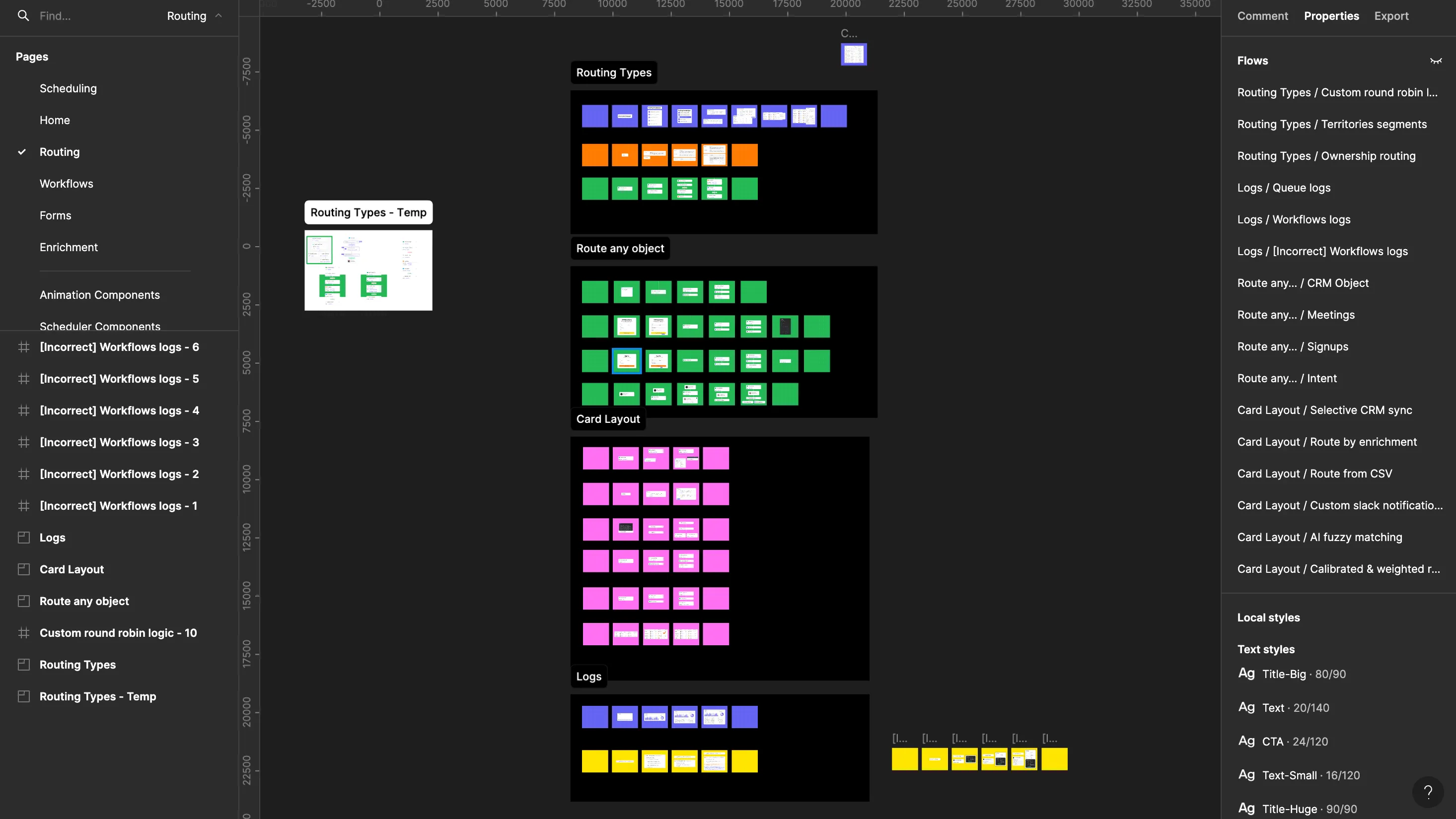
Task: Click section icon next to Card Layout layer
Action: point(24,569)
